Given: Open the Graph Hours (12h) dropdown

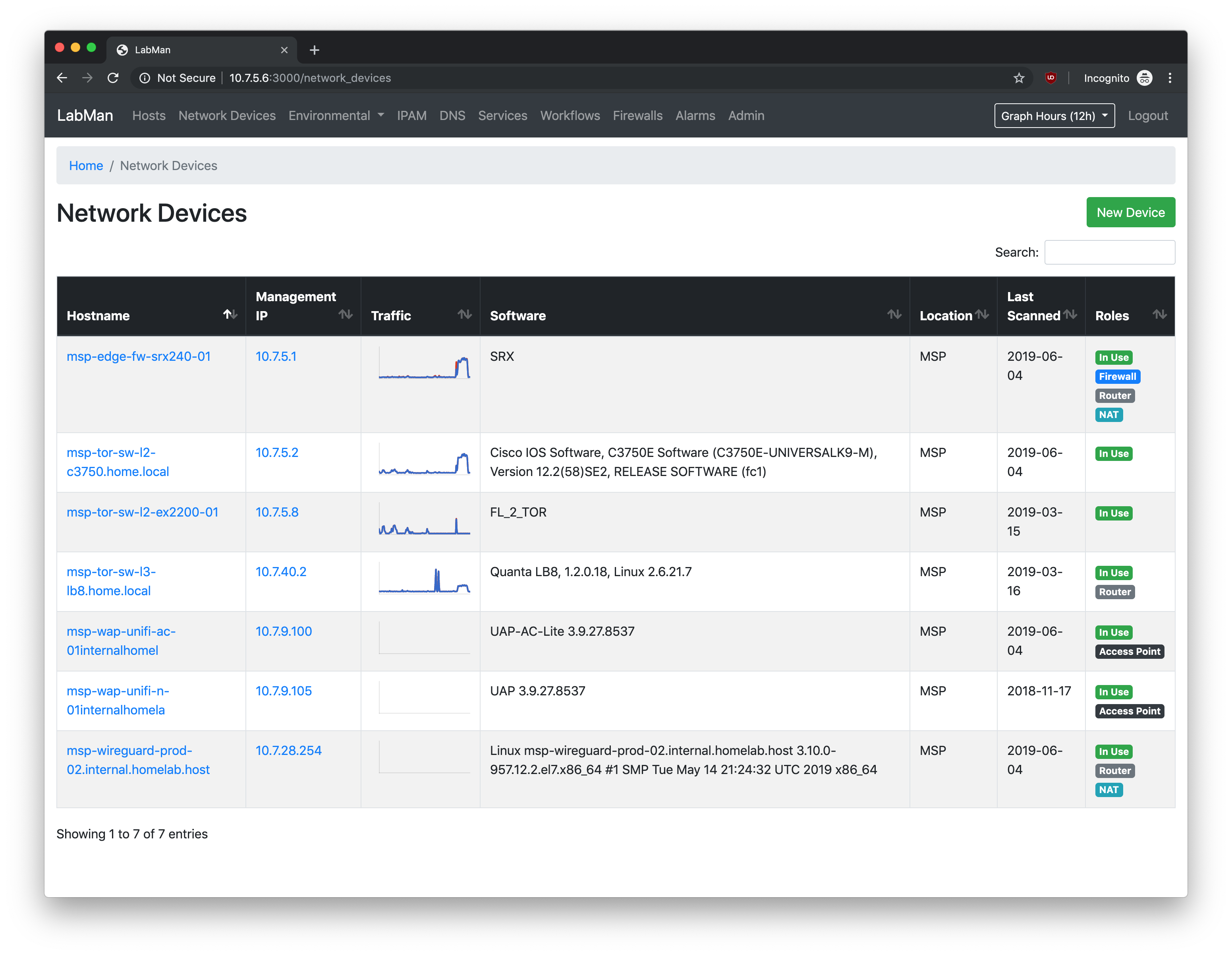Looking at the screenshot, I should [1054, 116].
